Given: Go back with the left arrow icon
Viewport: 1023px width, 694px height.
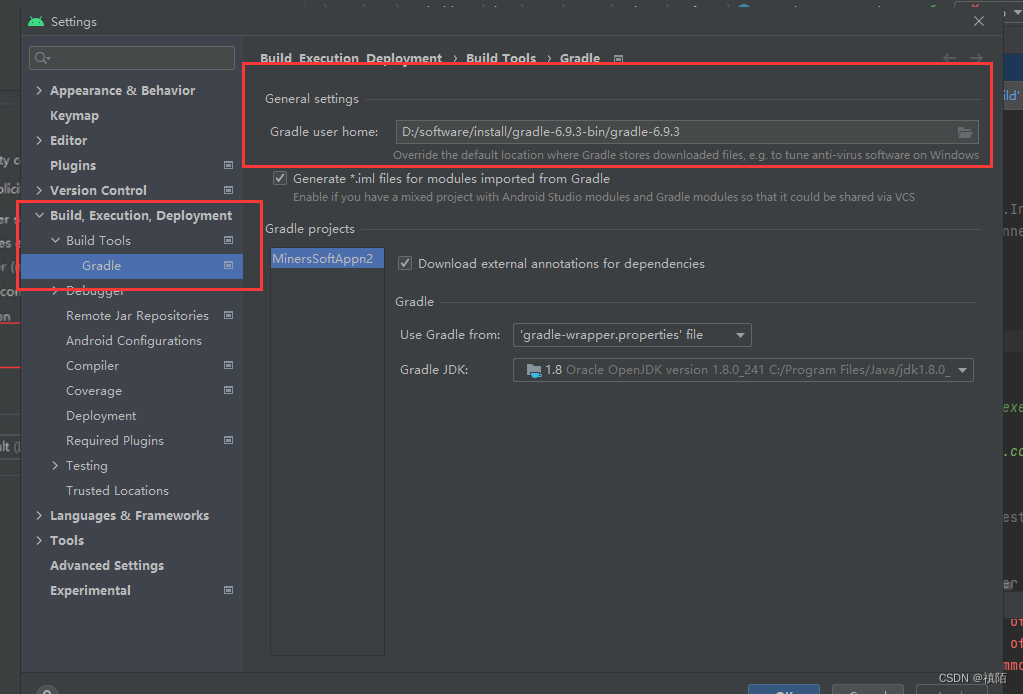Looking at the screenshot, I should point(949,58).
